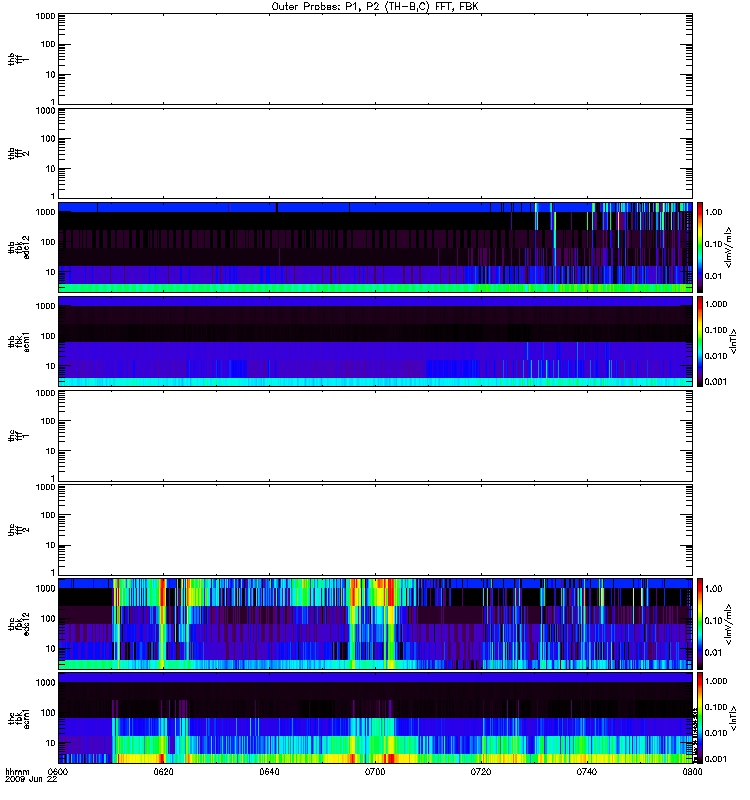Click the 'hhmm' axis format label
The width and height of the screenshot is (750, 800).
pyautogui.click(x=17, y=772)
